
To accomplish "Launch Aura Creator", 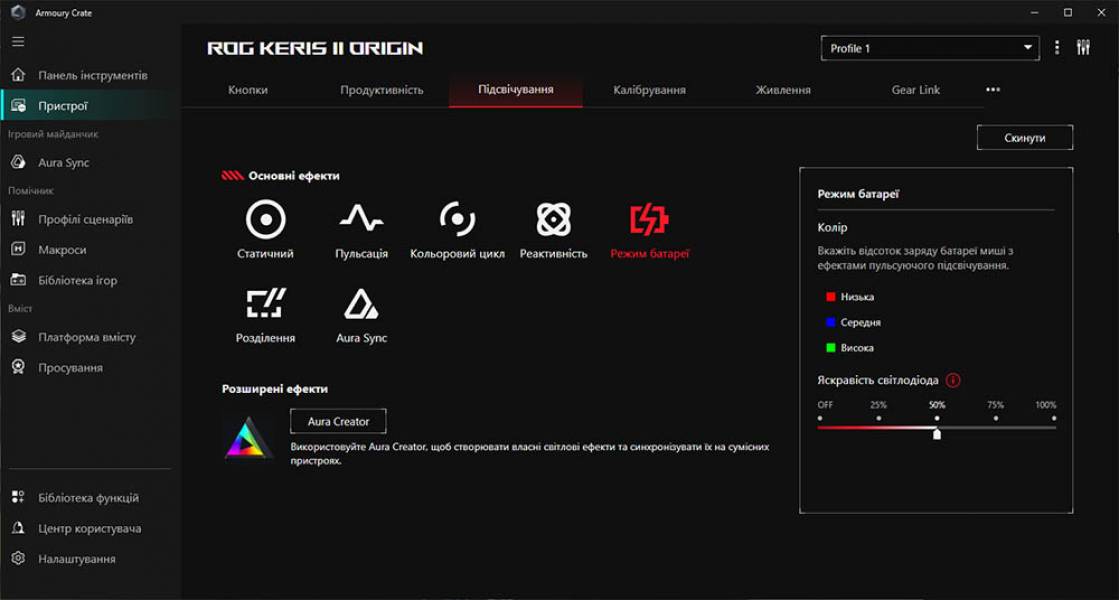I will tap(338, 420).
